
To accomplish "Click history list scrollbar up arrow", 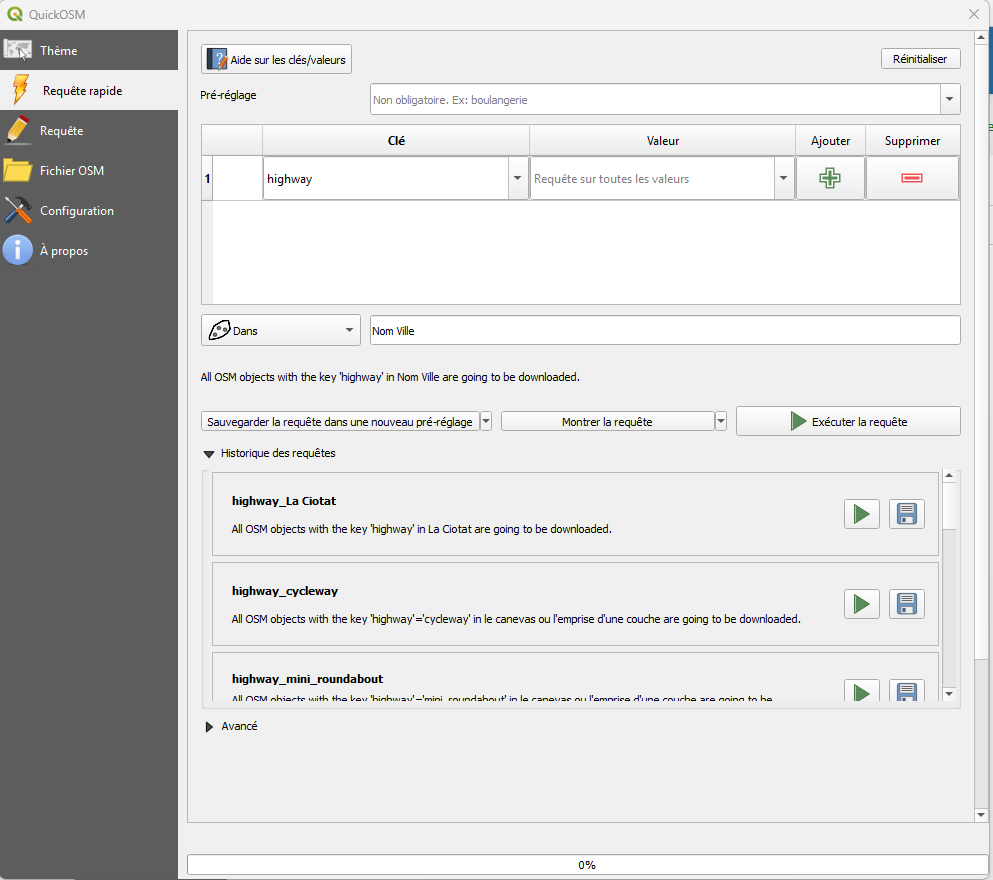I will (949, 475).
